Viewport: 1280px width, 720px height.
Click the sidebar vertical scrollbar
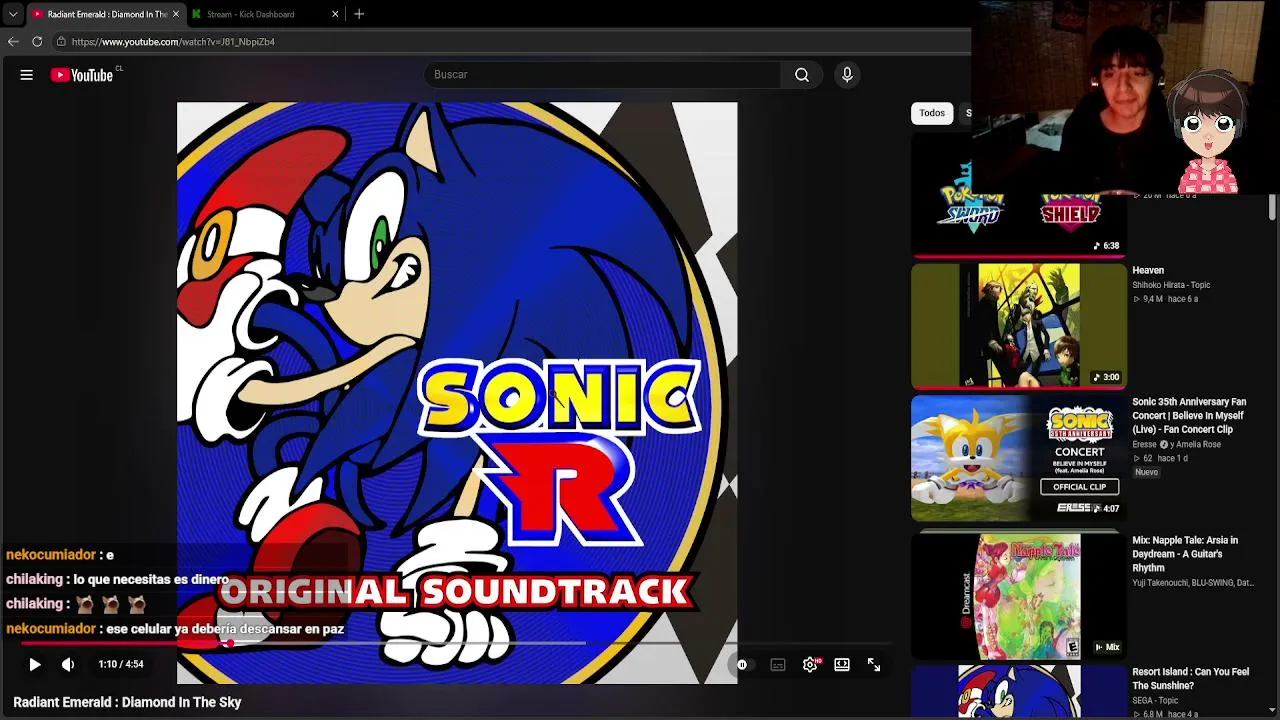click(x=1272, y=207)
